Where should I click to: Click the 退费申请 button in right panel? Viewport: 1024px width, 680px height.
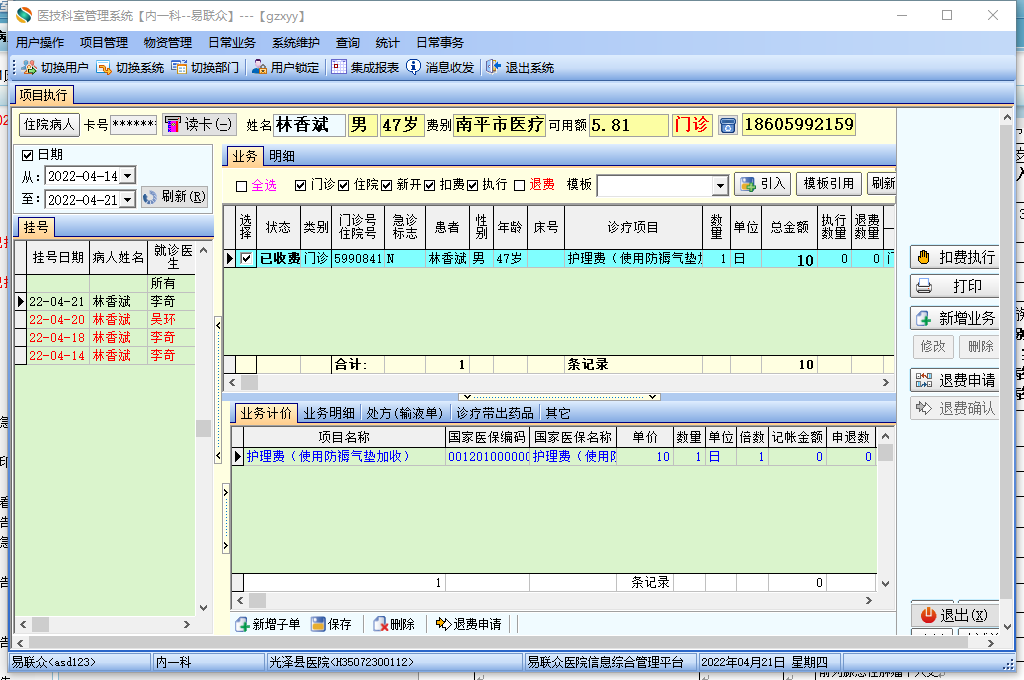point(955,380)
